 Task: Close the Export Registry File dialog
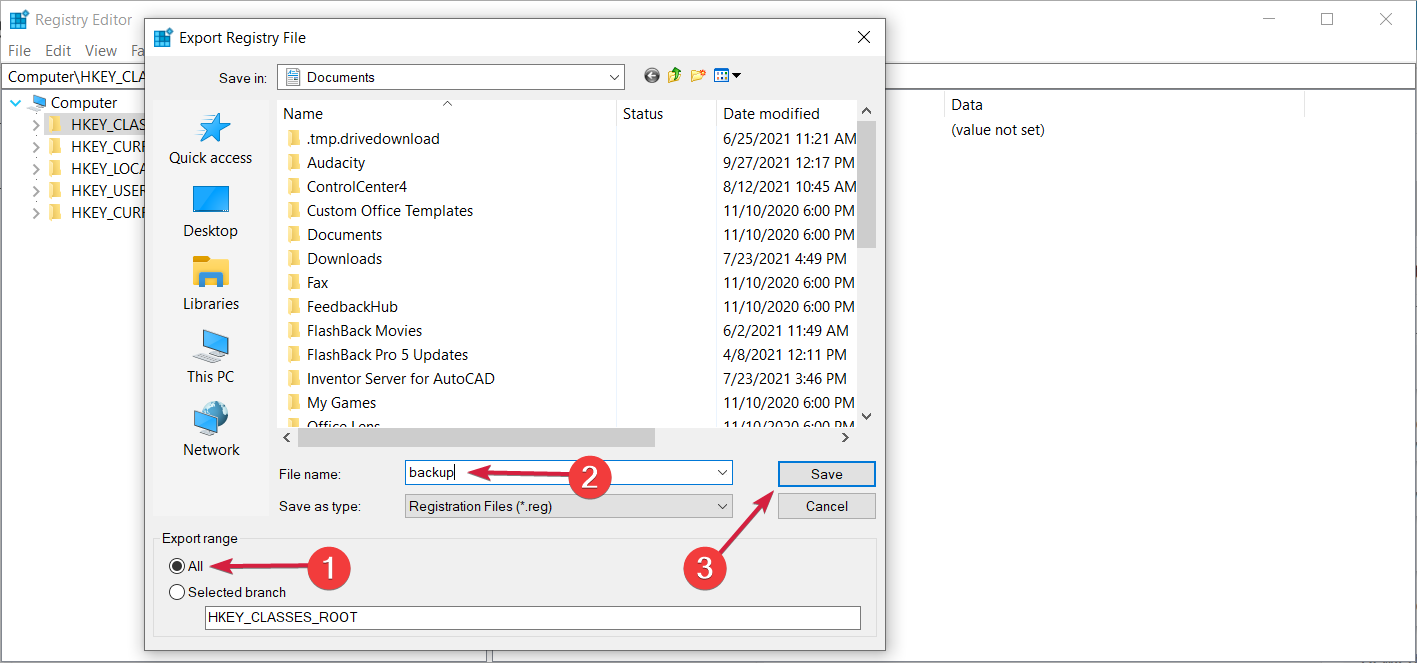tap(864, 38)
